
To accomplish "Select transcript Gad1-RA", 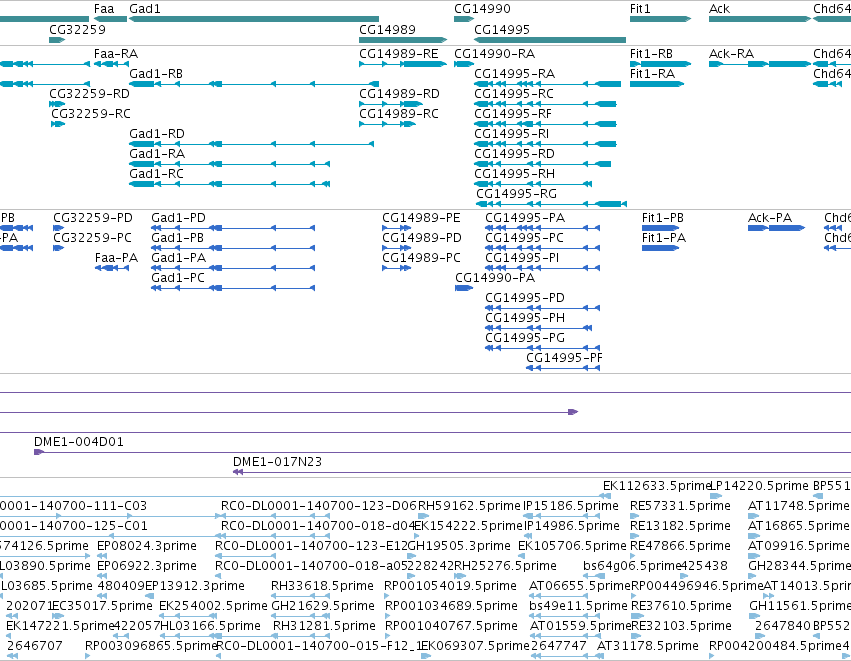I will coord(157,154).
